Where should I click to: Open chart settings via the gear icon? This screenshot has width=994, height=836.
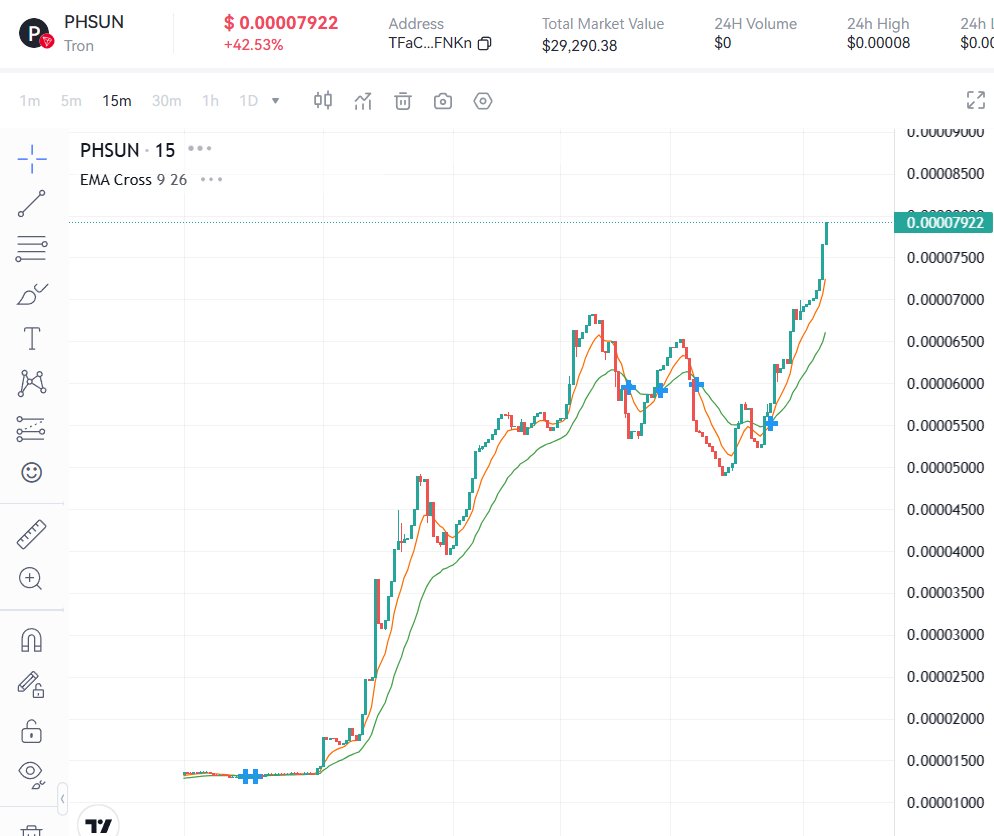(482, 101)
